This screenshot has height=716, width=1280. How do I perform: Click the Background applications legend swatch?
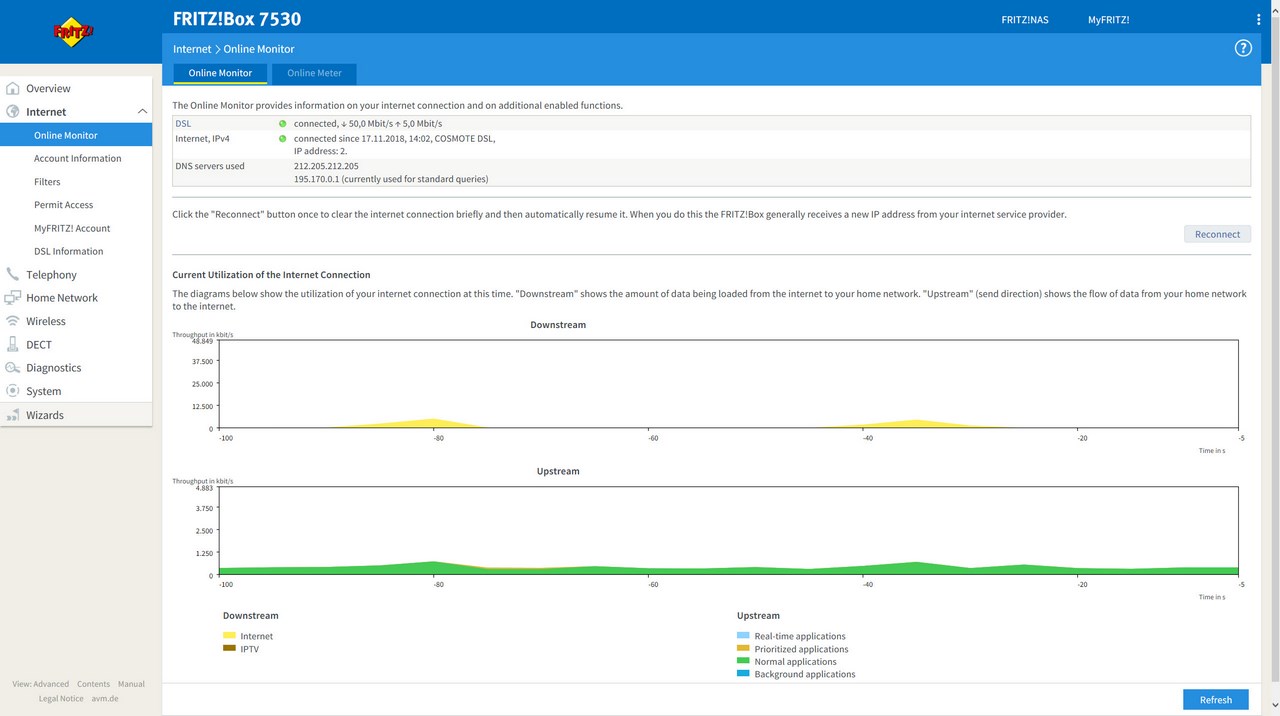[x=743, y=674]
